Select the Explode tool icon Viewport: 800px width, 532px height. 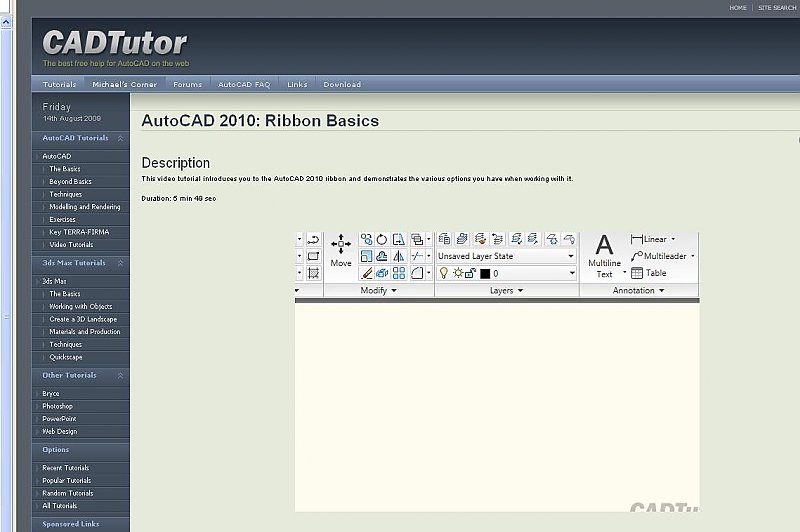[x=382, y=273]
